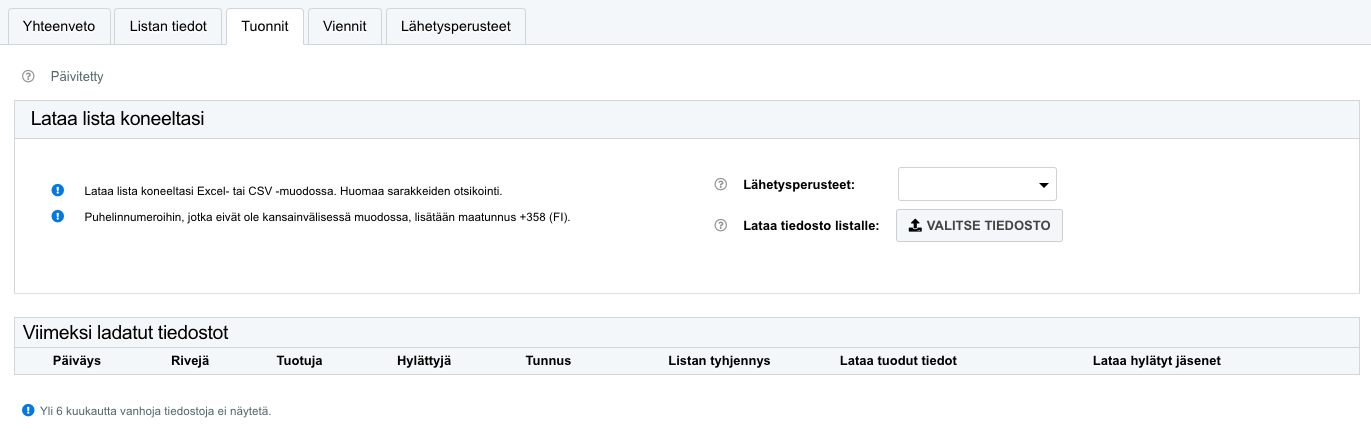Click the Lataa hylätyt jäsenet column header
This screenshot has height=437, width=1371.
click(x=1157, y=360)
